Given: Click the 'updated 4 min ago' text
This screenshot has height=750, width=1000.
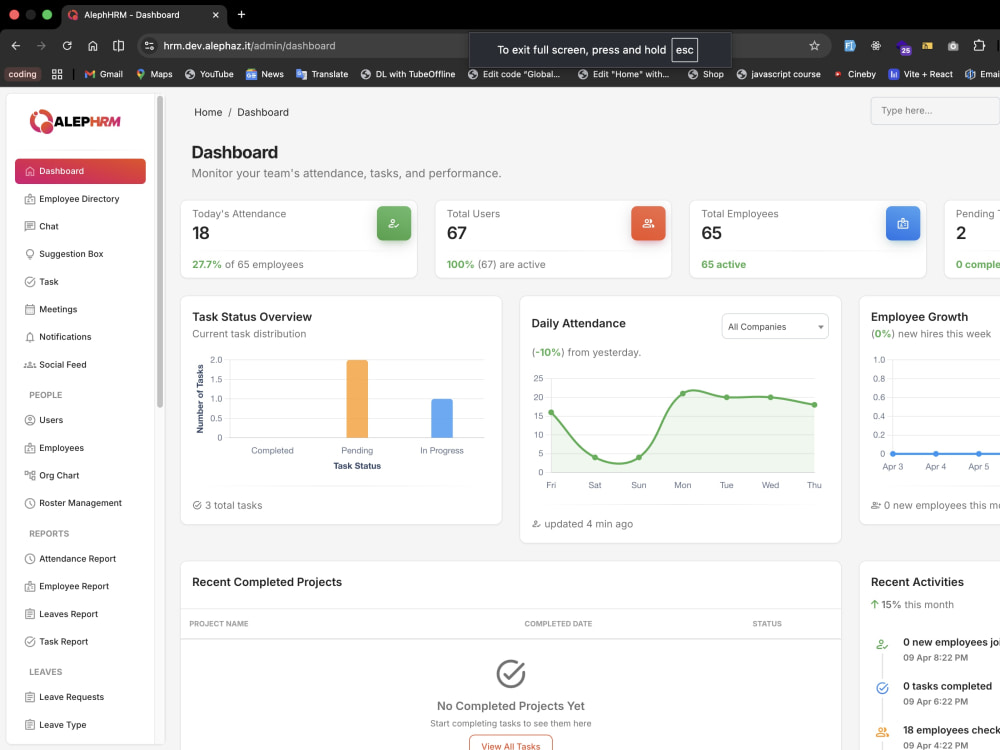Looking at the screenshot, I should (588, 524).
